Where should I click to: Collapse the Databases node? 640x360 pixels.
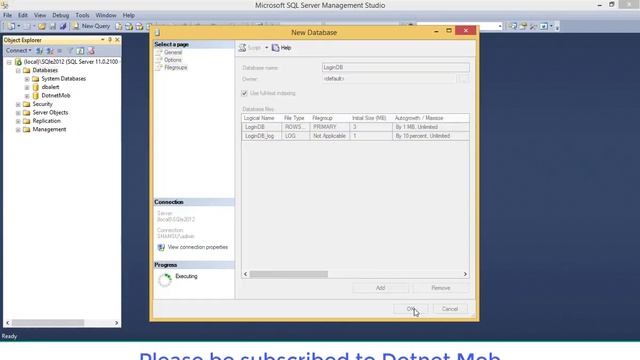tap(18, 71)
